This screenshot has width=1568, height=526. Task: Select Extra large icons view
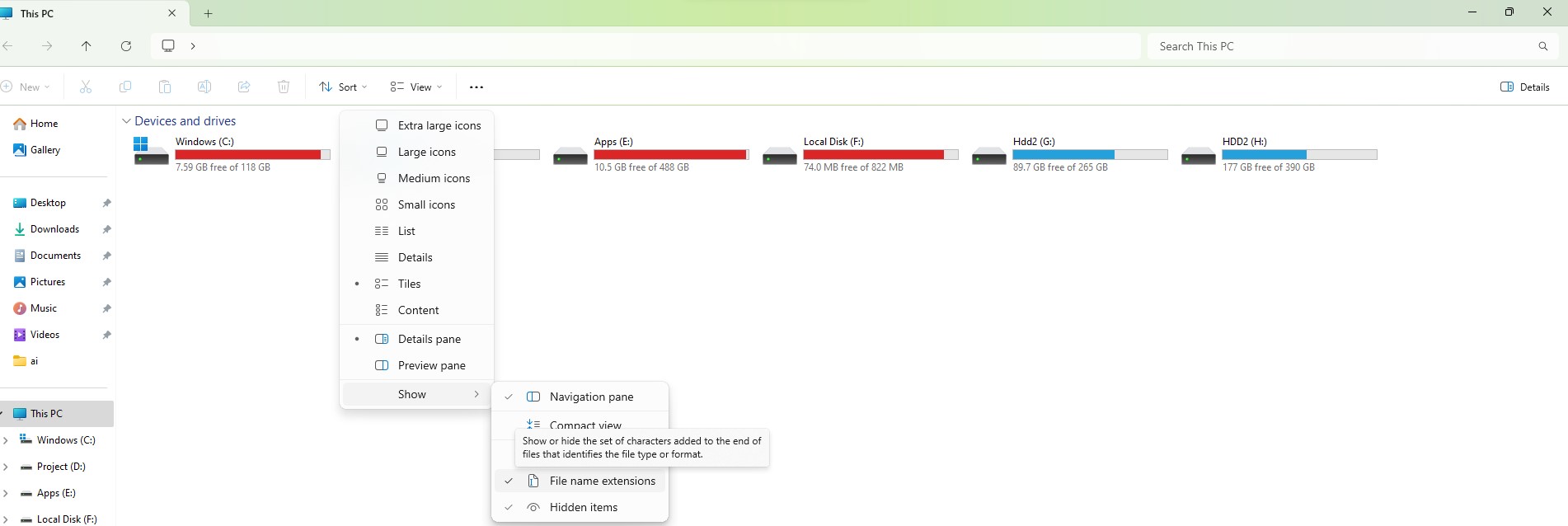point(439,125)
